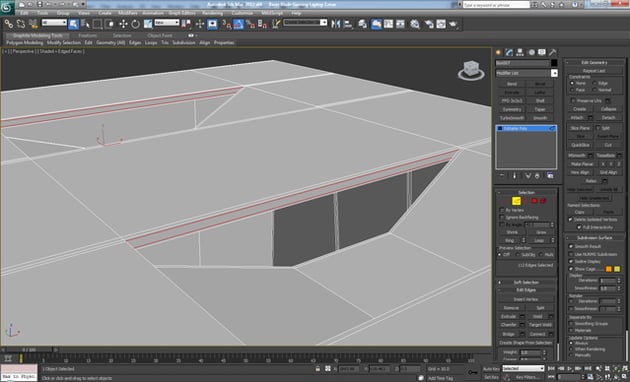Select the Rotate tool
The height and width of the screenshot is (382, 630).
[x=135, y=24]
